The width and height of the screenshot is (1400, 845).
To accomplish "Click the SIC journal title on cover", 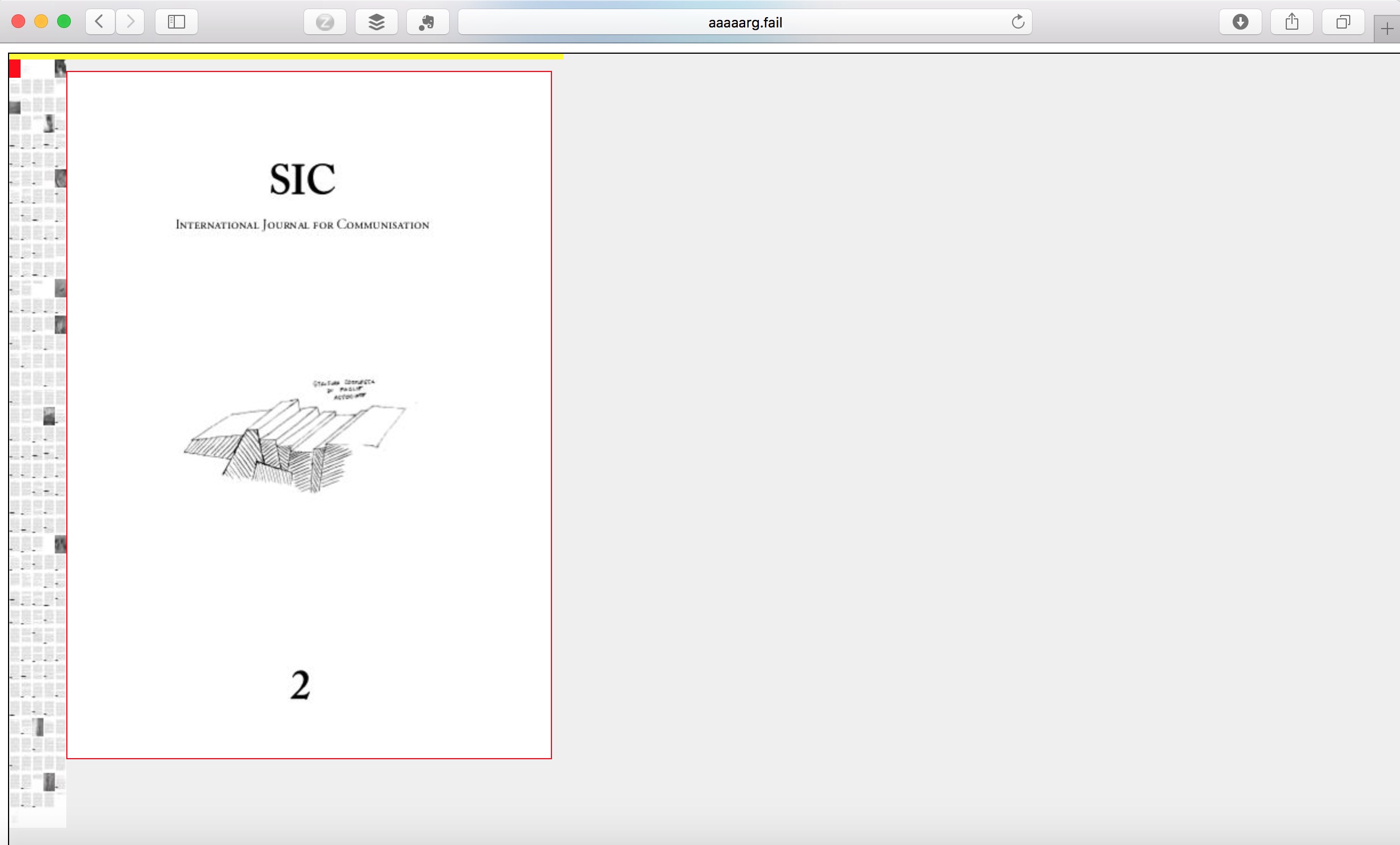I will (x=302, y=180).
